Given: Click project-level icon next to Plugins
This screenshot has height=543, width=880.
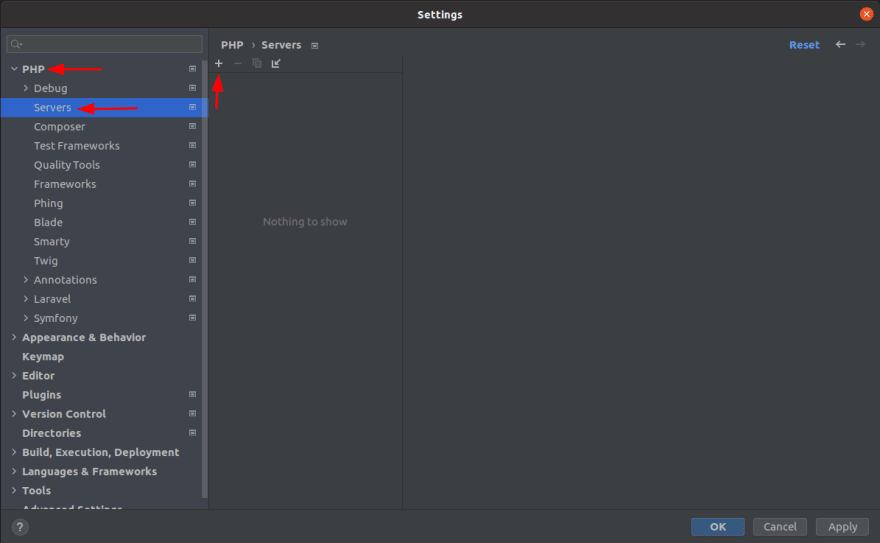Looking at the screenshot, I should tap(193, 395).
